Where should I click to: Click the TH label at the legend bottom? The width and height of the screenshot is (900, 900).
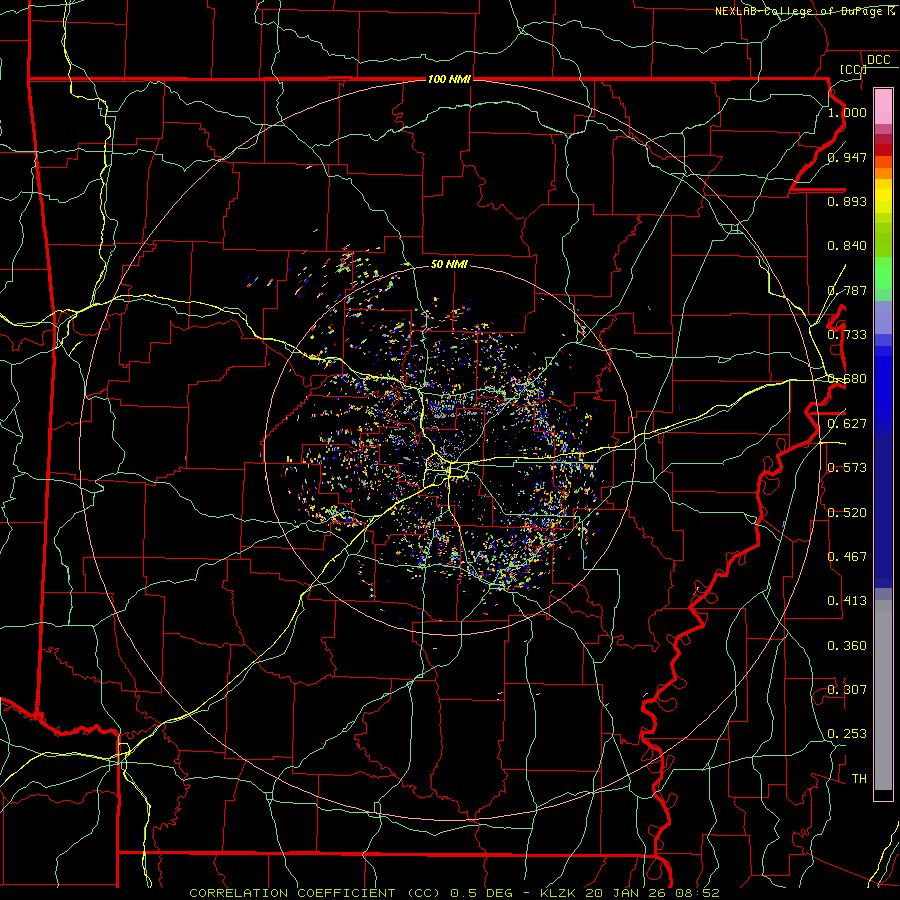tap(859, 779)
